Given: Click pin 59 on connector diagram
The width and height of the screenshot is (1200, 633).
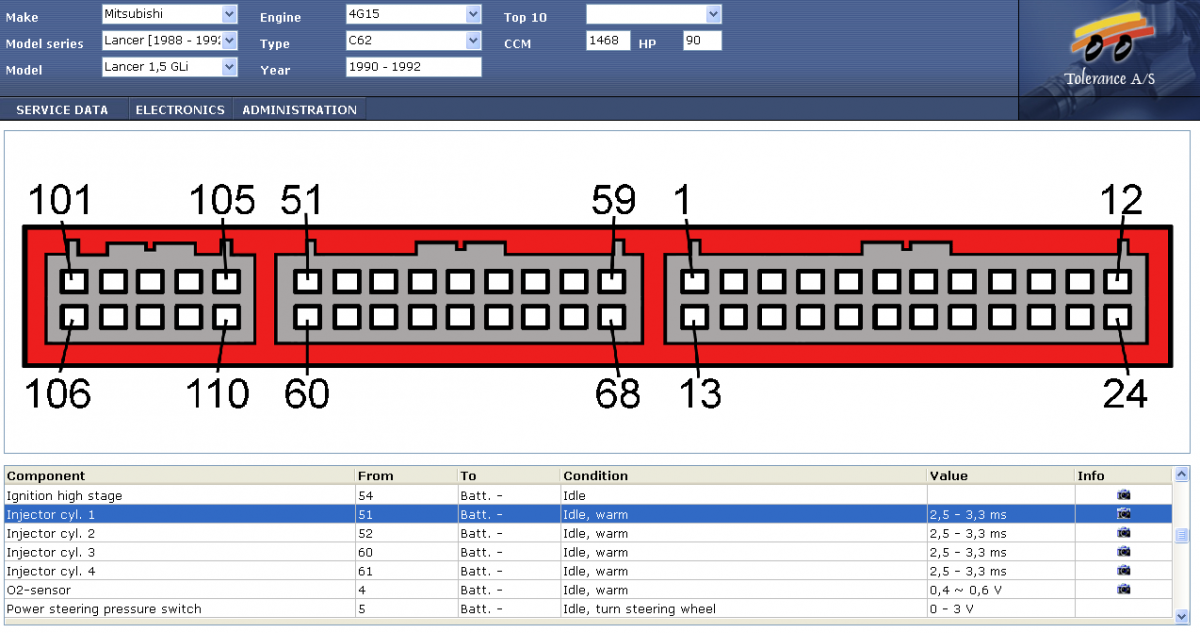Looking at the screenshot, I should point(612,281).
